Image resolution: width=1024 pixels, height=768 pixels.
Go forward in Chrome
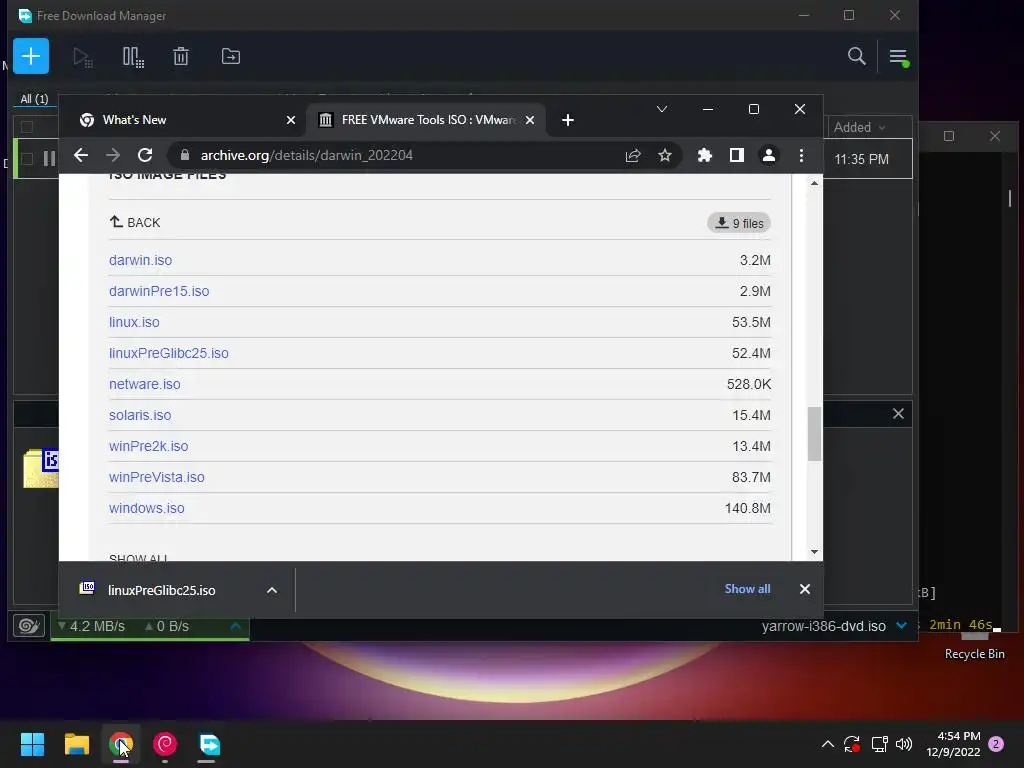pos(113,155)
